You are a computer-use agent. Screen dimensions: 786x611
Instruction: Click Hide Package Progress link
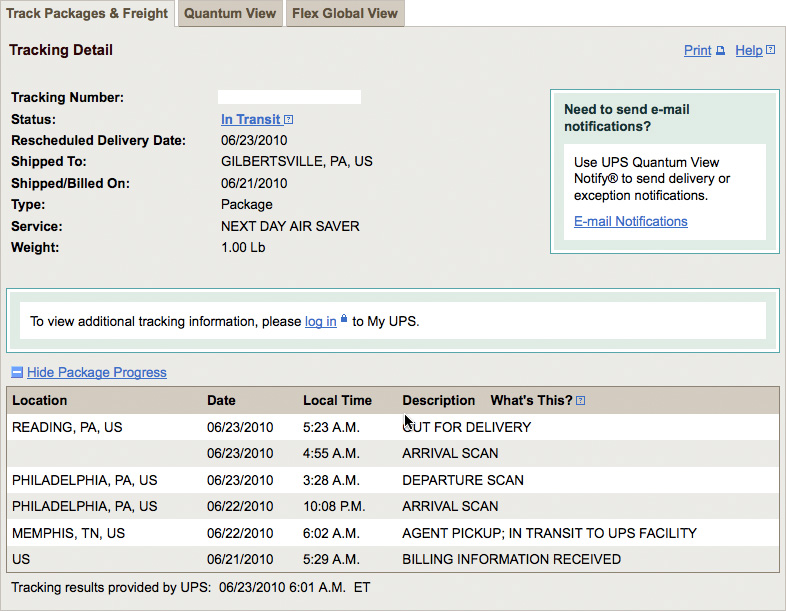97,372
